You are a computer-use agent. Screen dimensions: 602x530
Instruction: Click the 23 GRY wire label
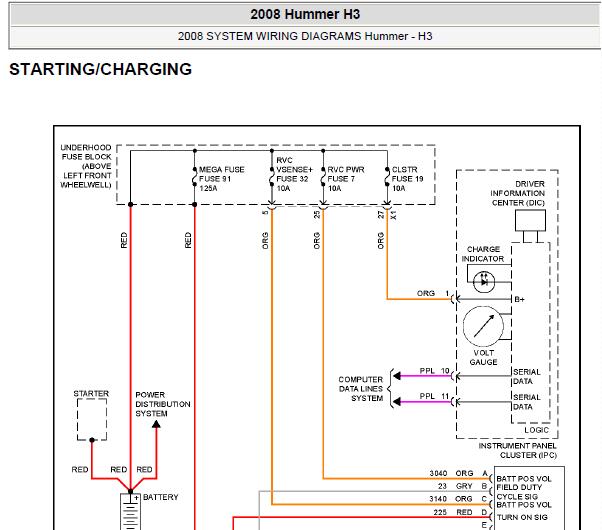point(455,486)
